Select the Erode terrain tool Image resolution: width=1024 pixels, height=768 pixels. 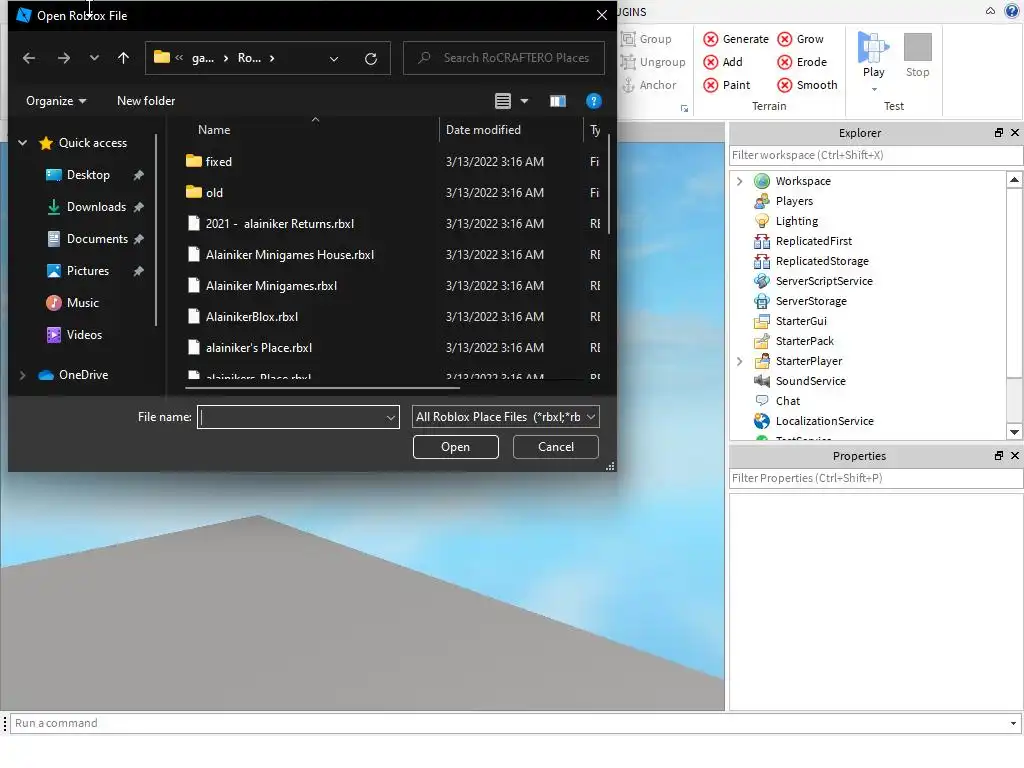(802, 62)
